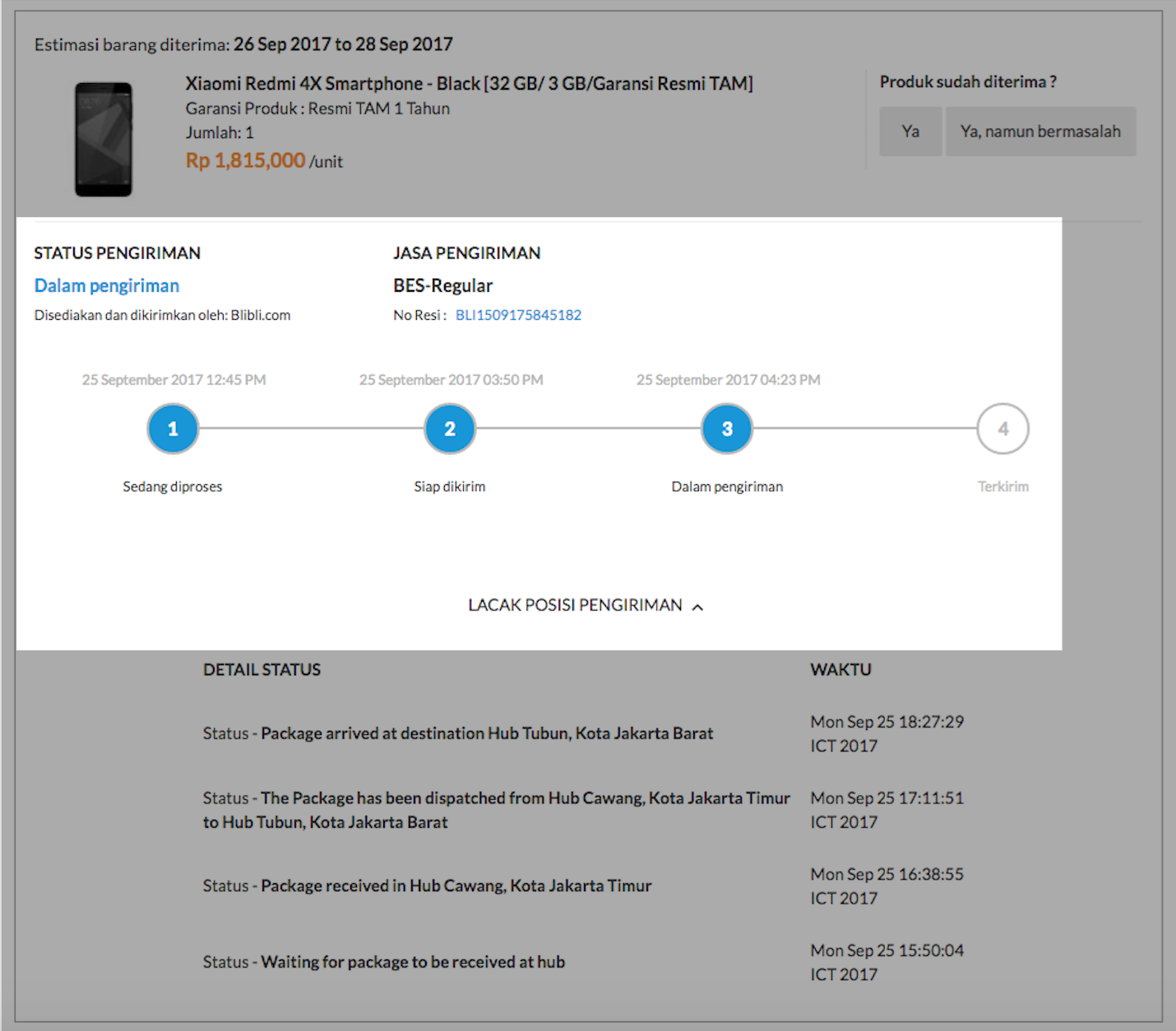This screenshot has height=1031, width=1176.
Task: Click "Package received in Hub Cawang" status row
Action: pyautogui.click(x=427, y=885)
